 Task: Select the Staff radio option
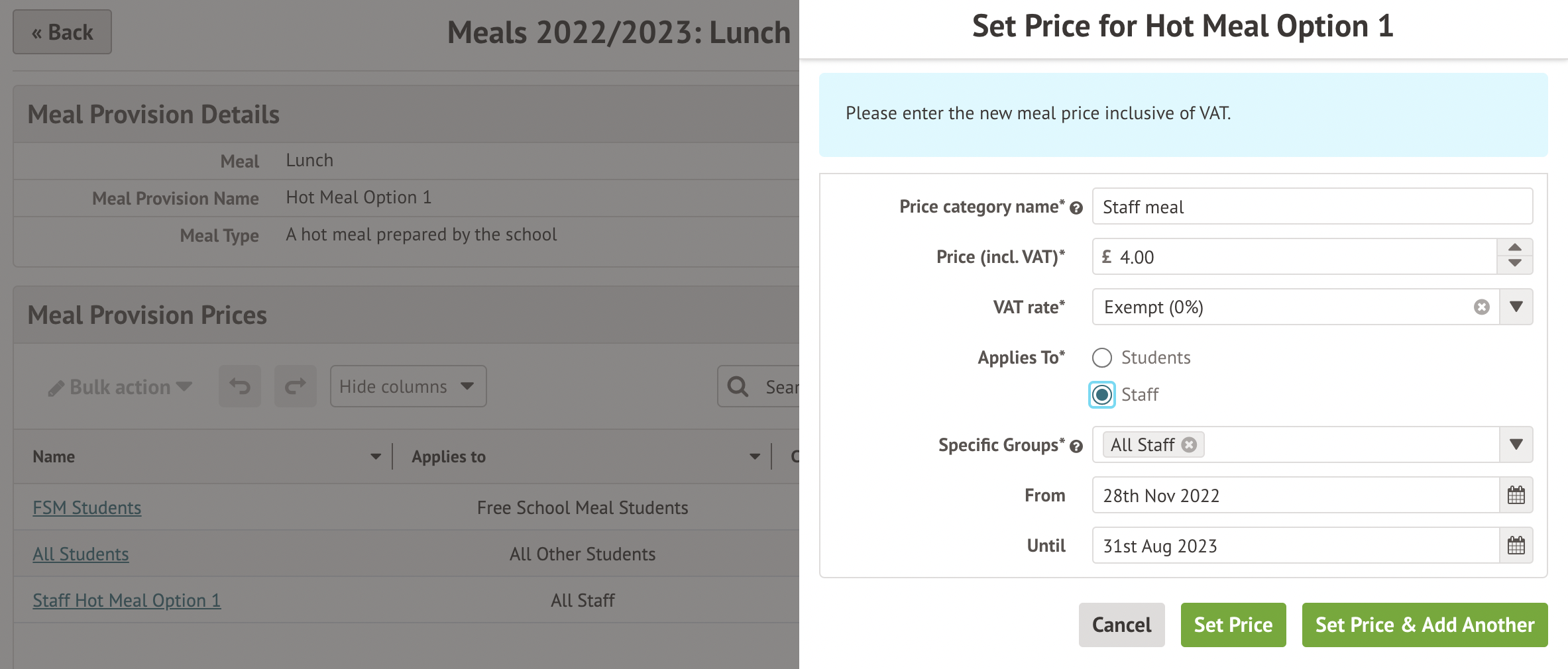1102,395
